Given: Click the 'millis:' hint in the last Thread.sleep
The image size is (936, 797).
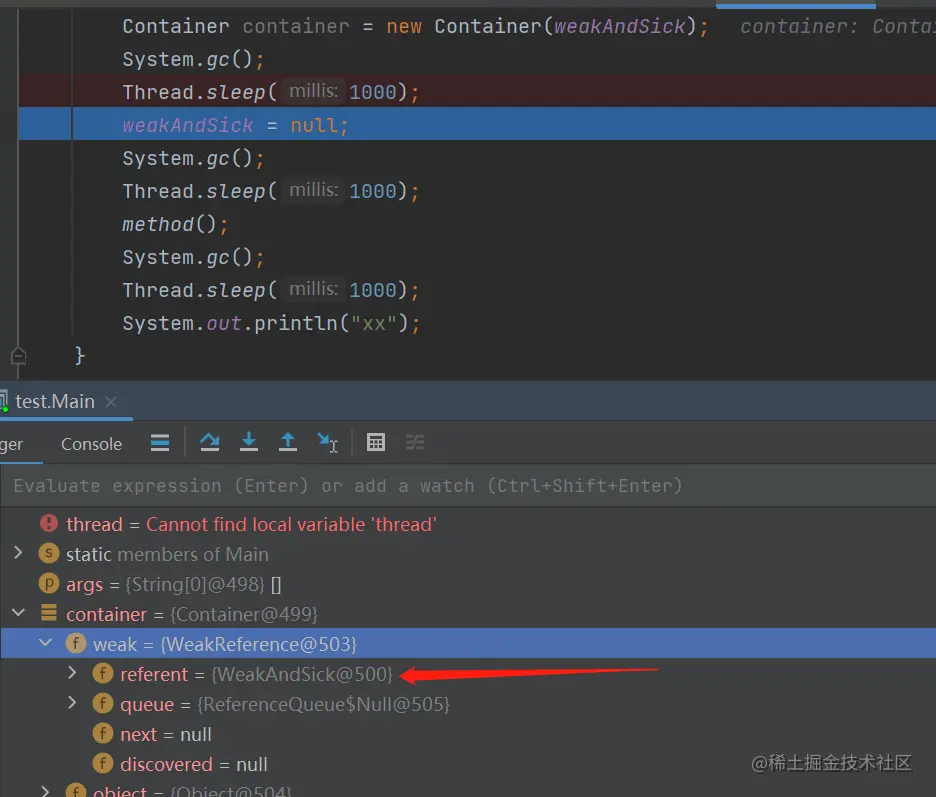Looking at the screenshot, I should point(313,289).
